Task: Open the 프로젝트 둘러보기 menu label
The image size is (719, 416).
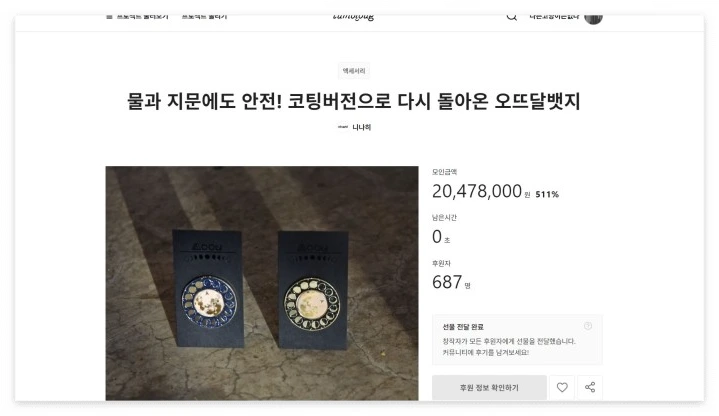Action: pos(143,17)
